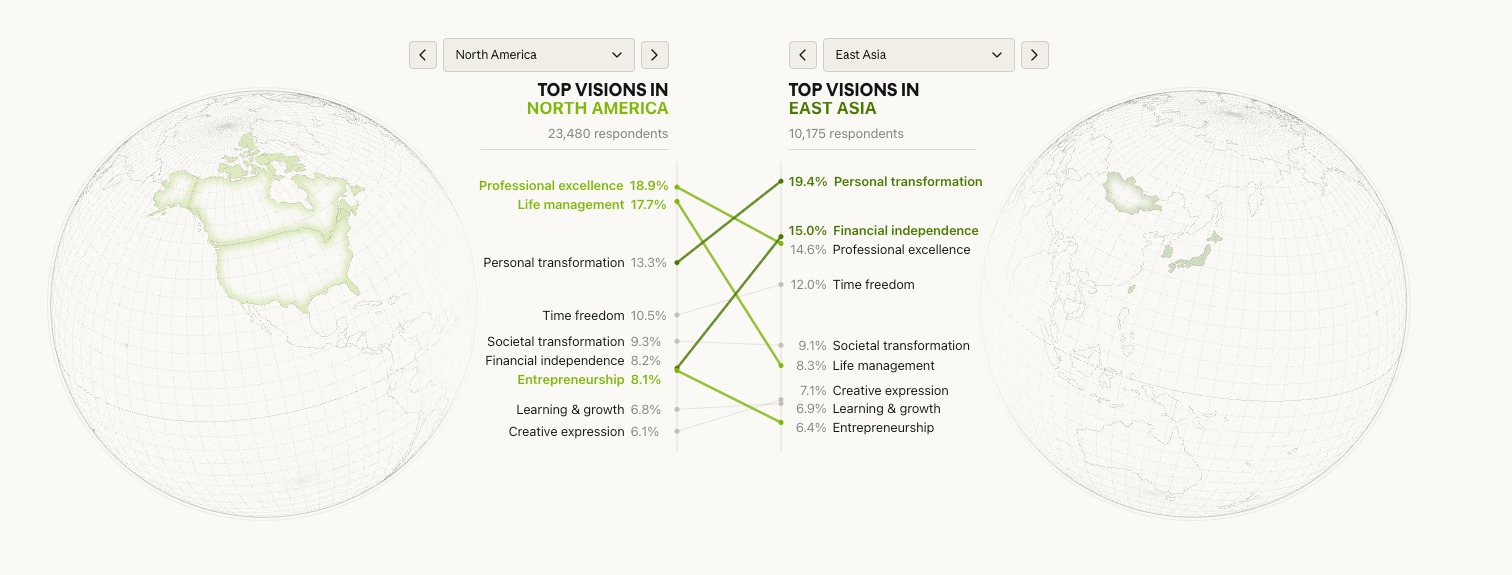The height and width of the screenshot is (575, 1512).
Task: Click next region arrow beside East Asia
Action: pos(1035,55)
